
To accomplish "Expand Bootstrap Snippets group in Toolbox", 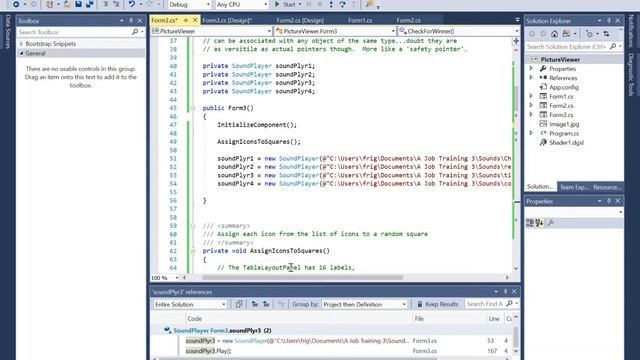I will tap(22, 44).
